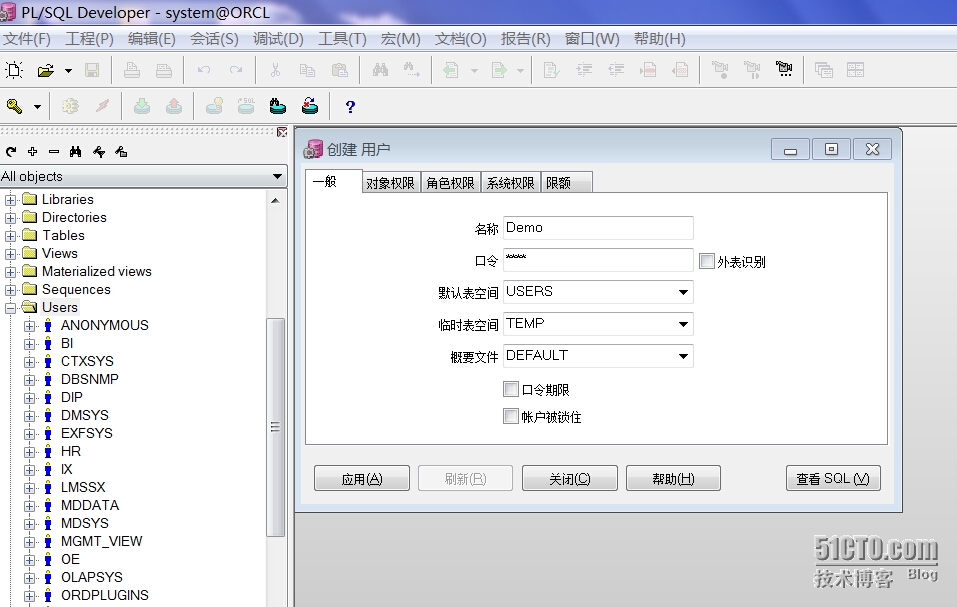The image size is (957, 607).
Task: Select the OLAPSYS user in the tree
Action: (92, 578)
